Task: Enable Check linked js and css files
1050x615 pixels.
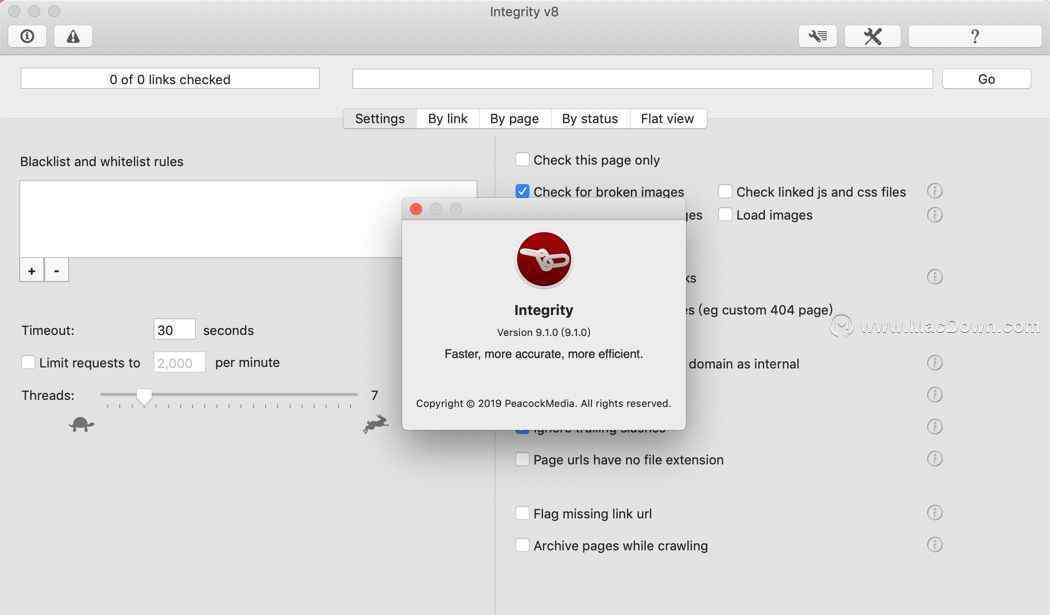Action: point(725,192)
